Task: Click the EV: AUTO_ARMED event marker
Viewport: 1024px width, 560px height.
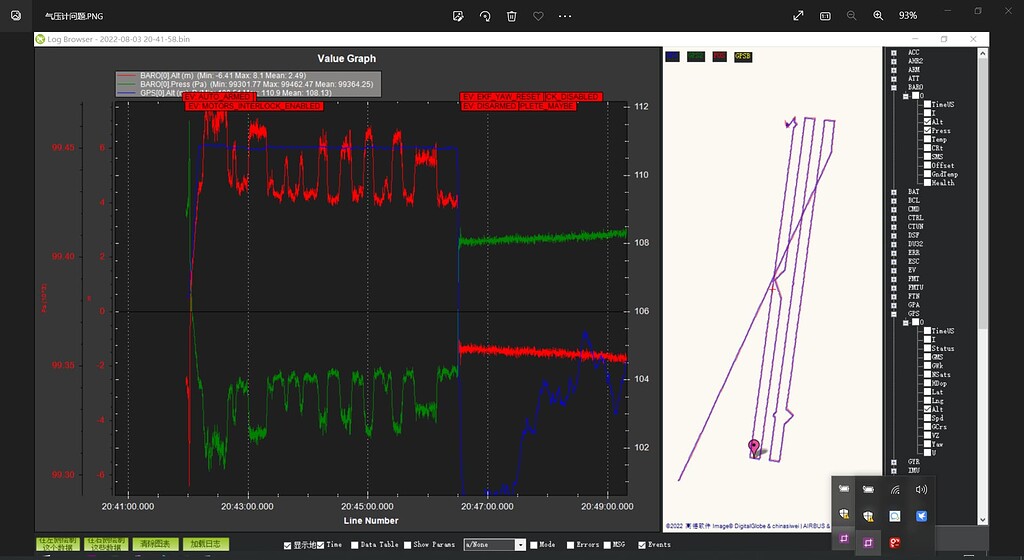Action: pos(217,97)
